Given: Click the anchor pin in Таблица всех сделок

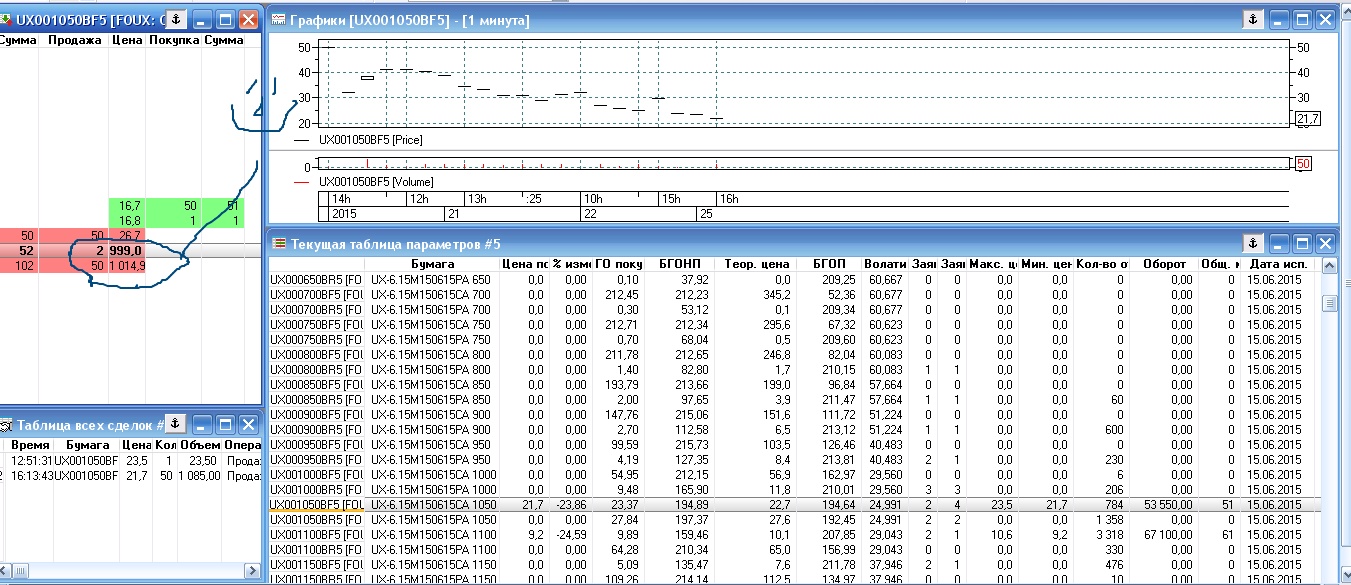Looking at the screenshot, I should coord(174,423).
